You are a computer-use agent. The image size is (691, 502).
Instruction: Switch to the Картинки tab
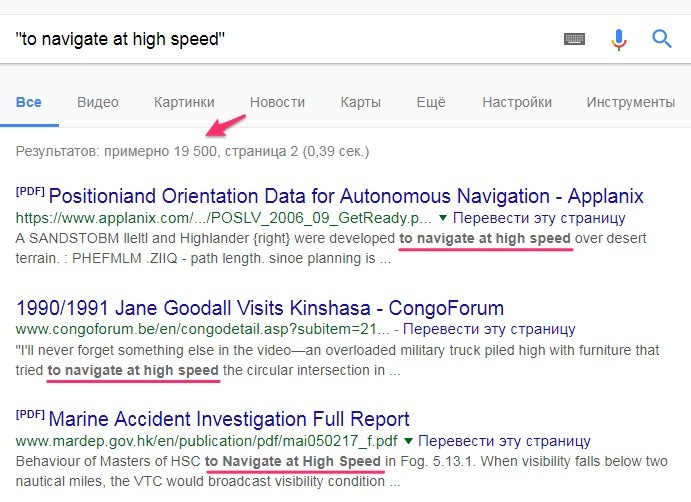click(184, 102)
